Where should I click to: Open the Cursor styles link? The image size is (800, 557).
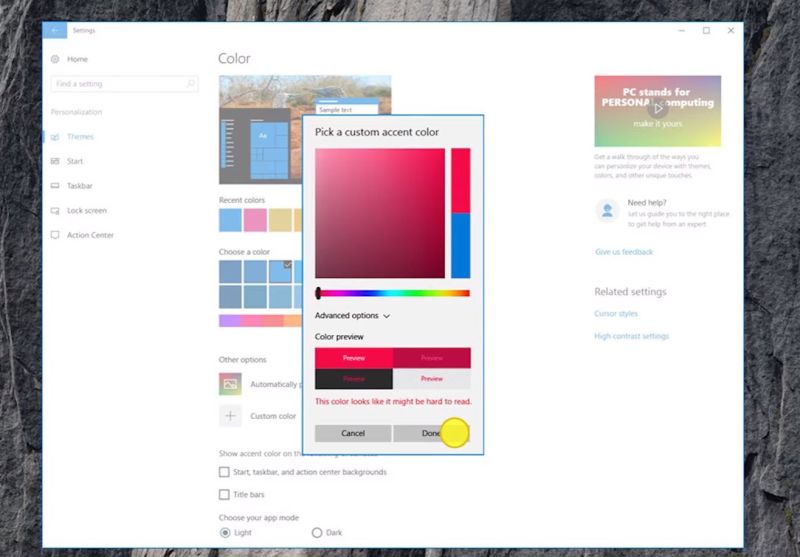[616, 314]
